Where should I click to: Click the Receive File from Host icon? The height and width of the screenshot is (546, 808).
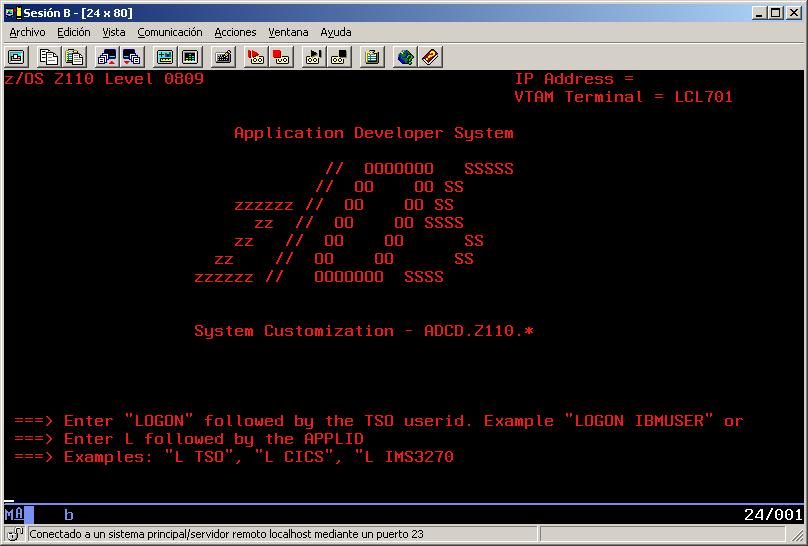(132, 57)
